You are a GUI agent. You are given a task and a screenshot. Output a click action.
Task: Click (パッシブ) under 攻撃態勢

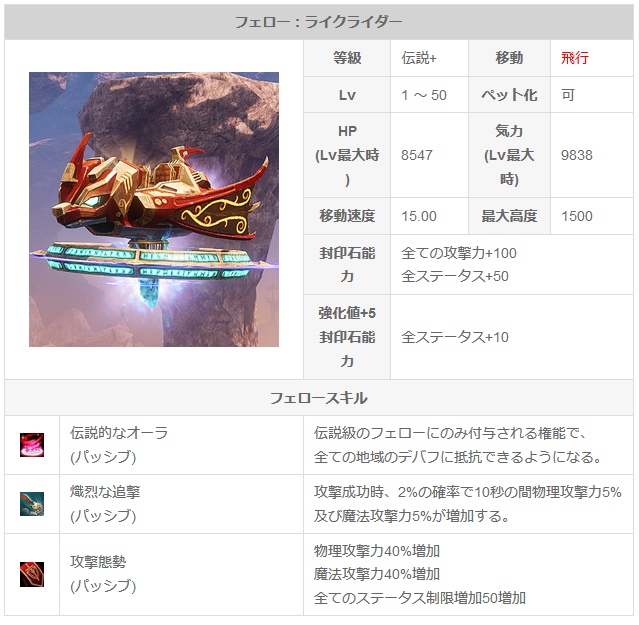(103, 586)
